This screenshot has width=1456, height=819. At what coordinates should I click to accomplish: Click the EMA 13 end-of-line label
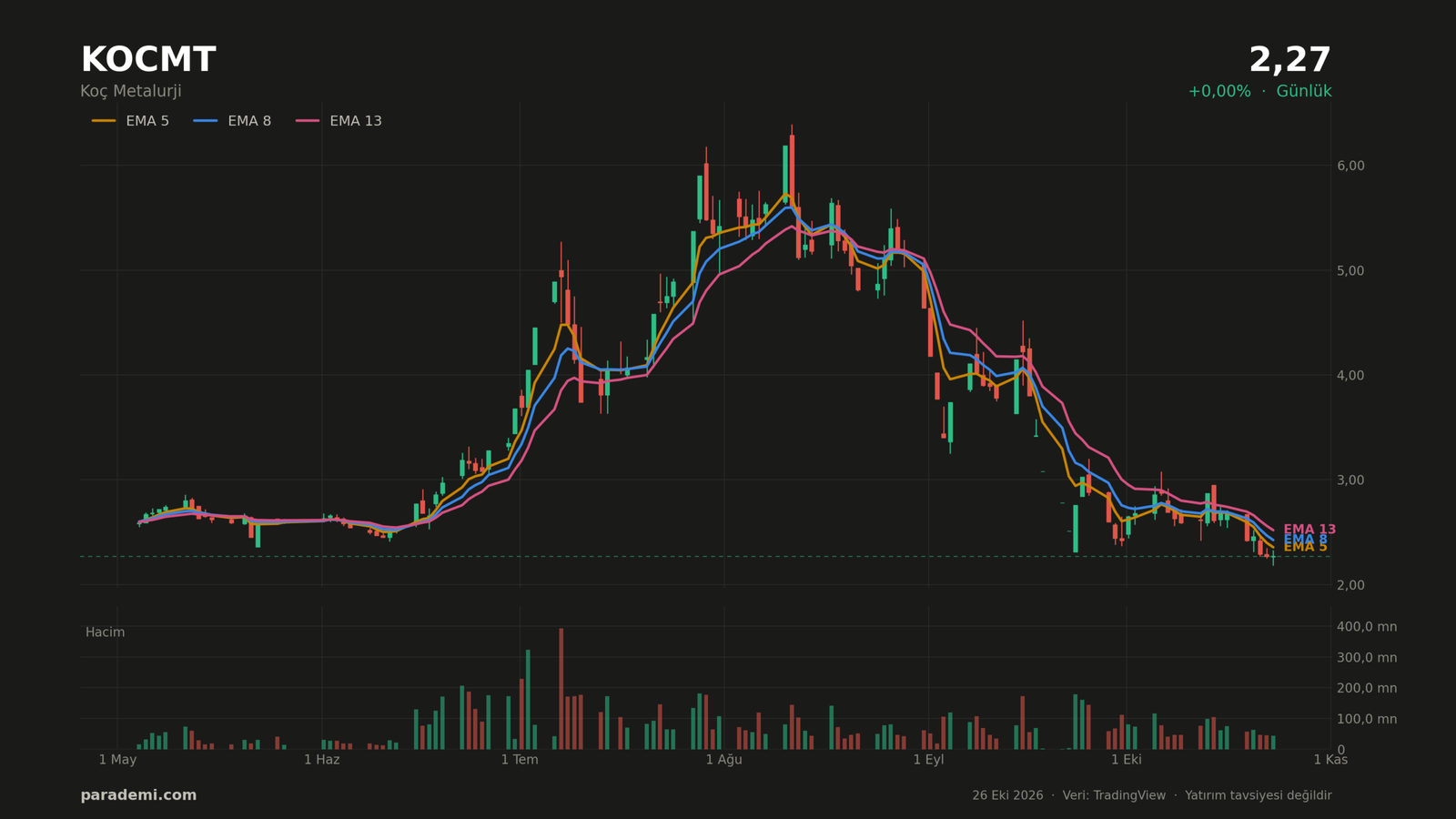(1309, 530)
